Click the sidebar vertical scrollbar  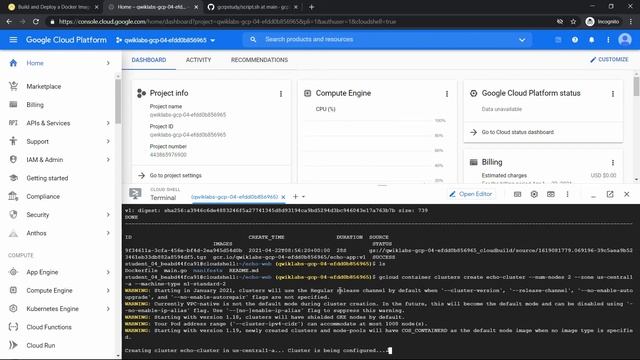(118, 101)
